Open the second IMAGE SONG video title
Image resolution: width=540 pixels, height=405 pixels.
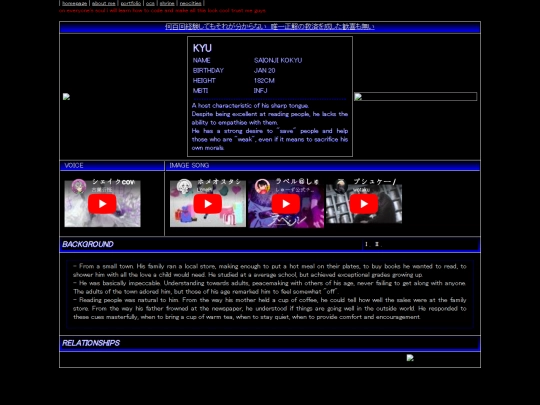click(x=297, y=181)
